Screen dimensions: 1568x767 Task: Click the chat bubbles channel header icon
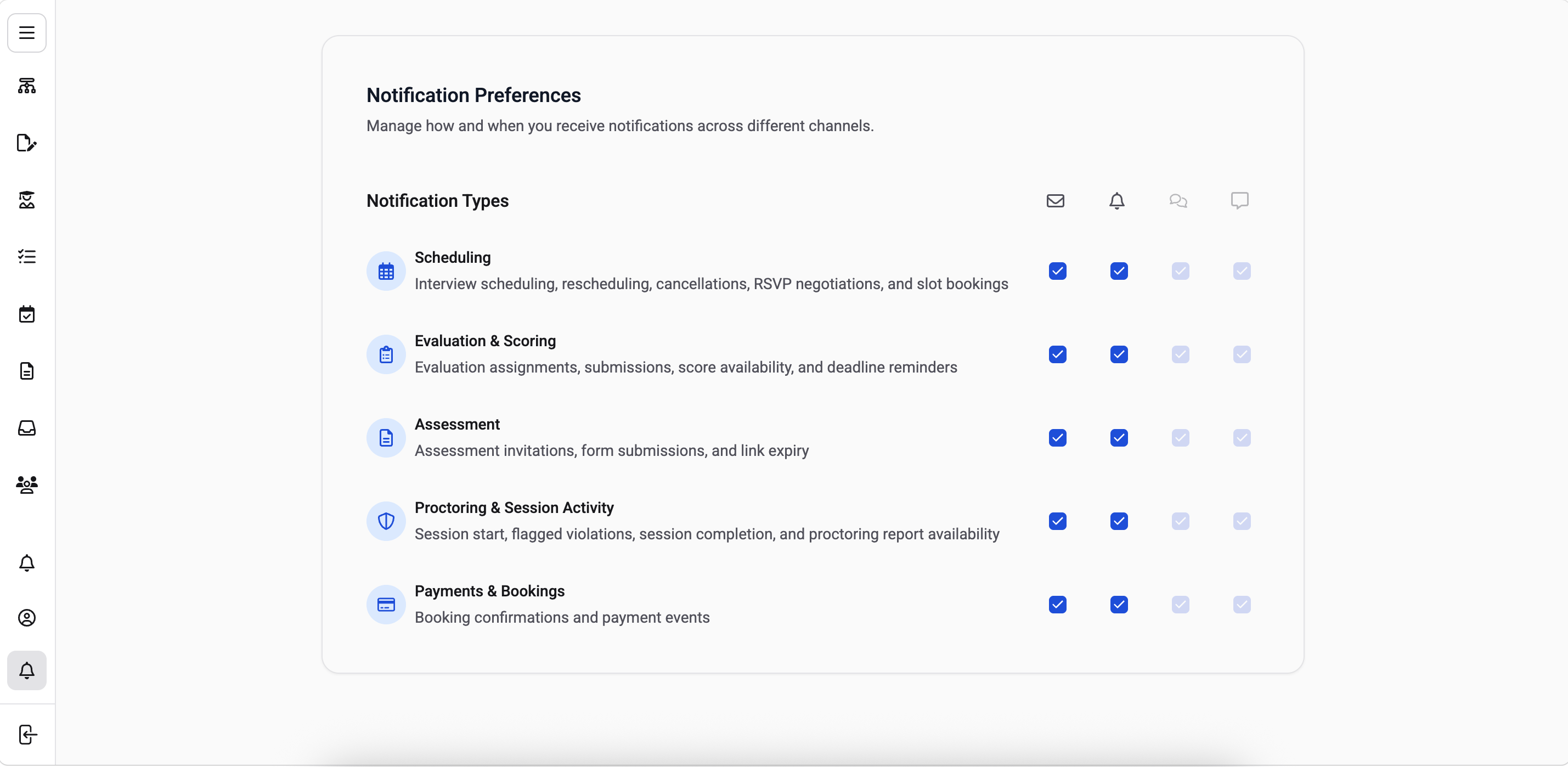pyautogui.click(x=1178, y=201)
